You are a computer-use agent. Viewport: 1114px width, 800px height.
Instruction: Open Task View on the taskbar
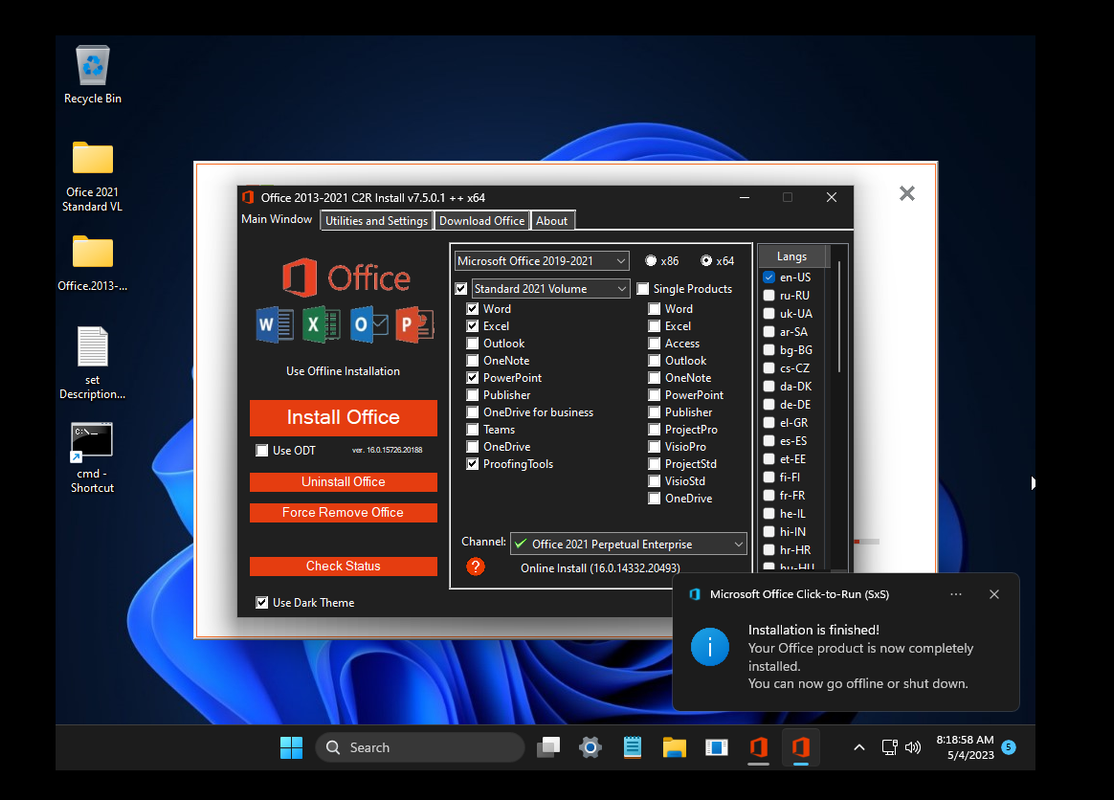pos(548,747)
